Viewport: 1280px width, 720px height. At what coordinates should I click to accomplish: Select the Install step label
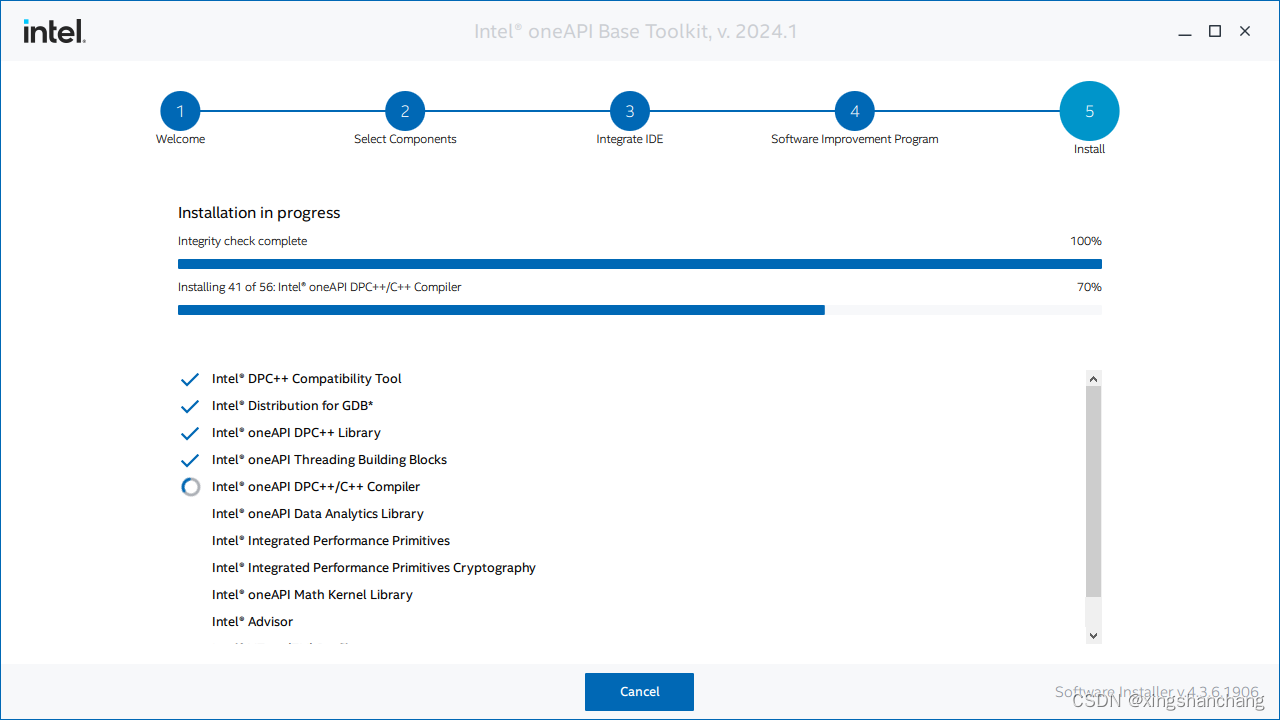(1090, 149)
